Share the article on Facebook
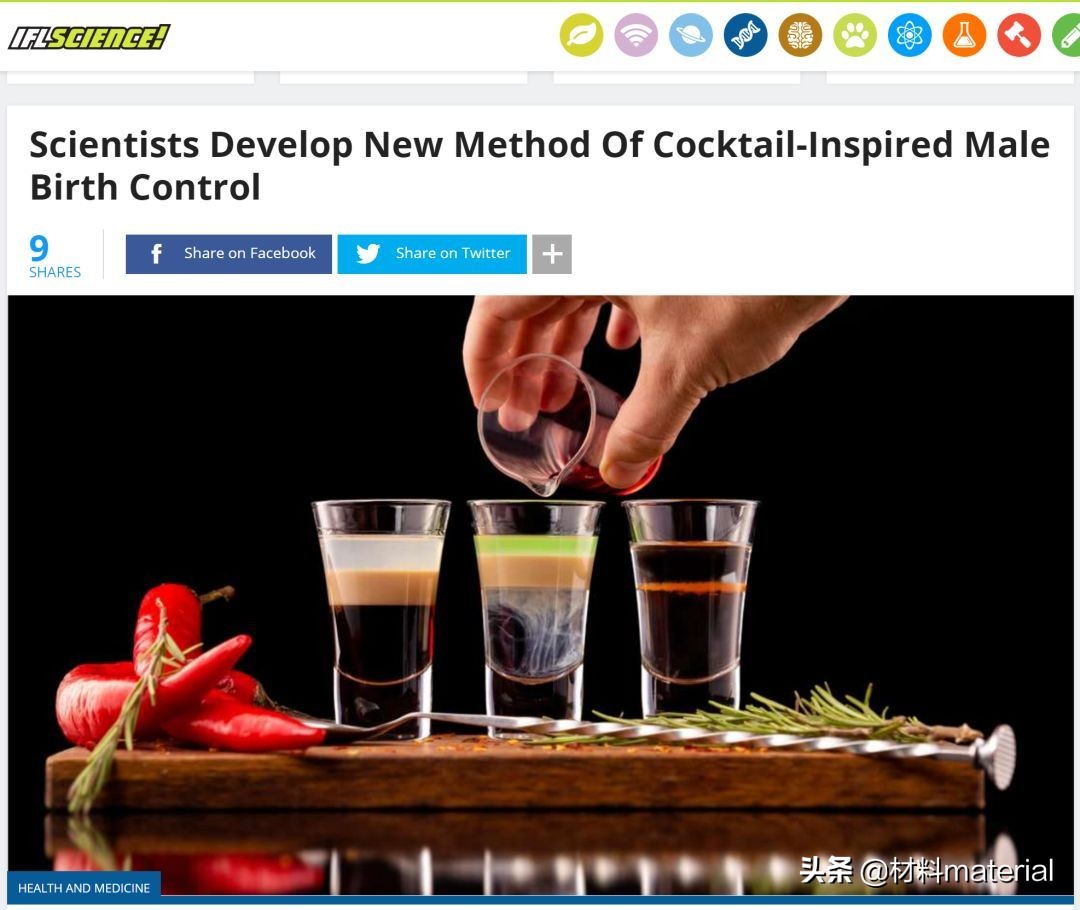Image resolution: width=1080 pixels, height=910 pixels. tap(229, 254)
